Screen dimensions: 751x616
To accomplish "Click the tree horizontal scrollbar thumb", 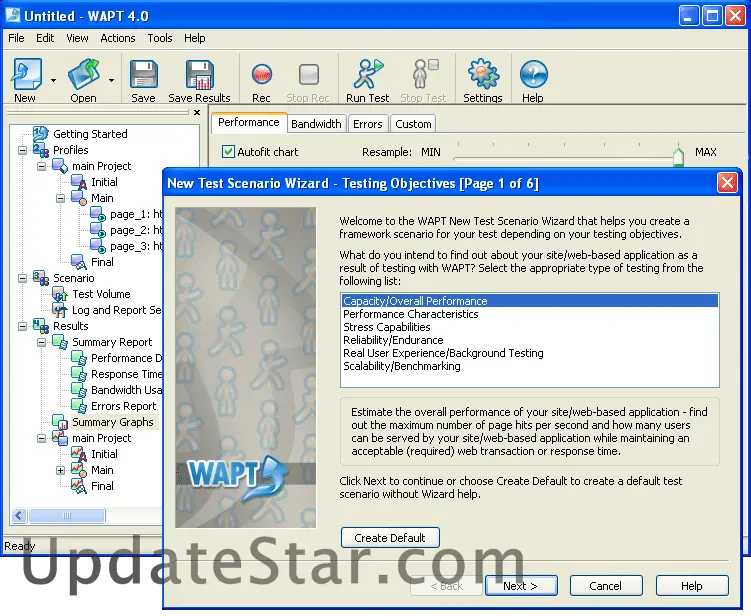I will pos(67,515).
